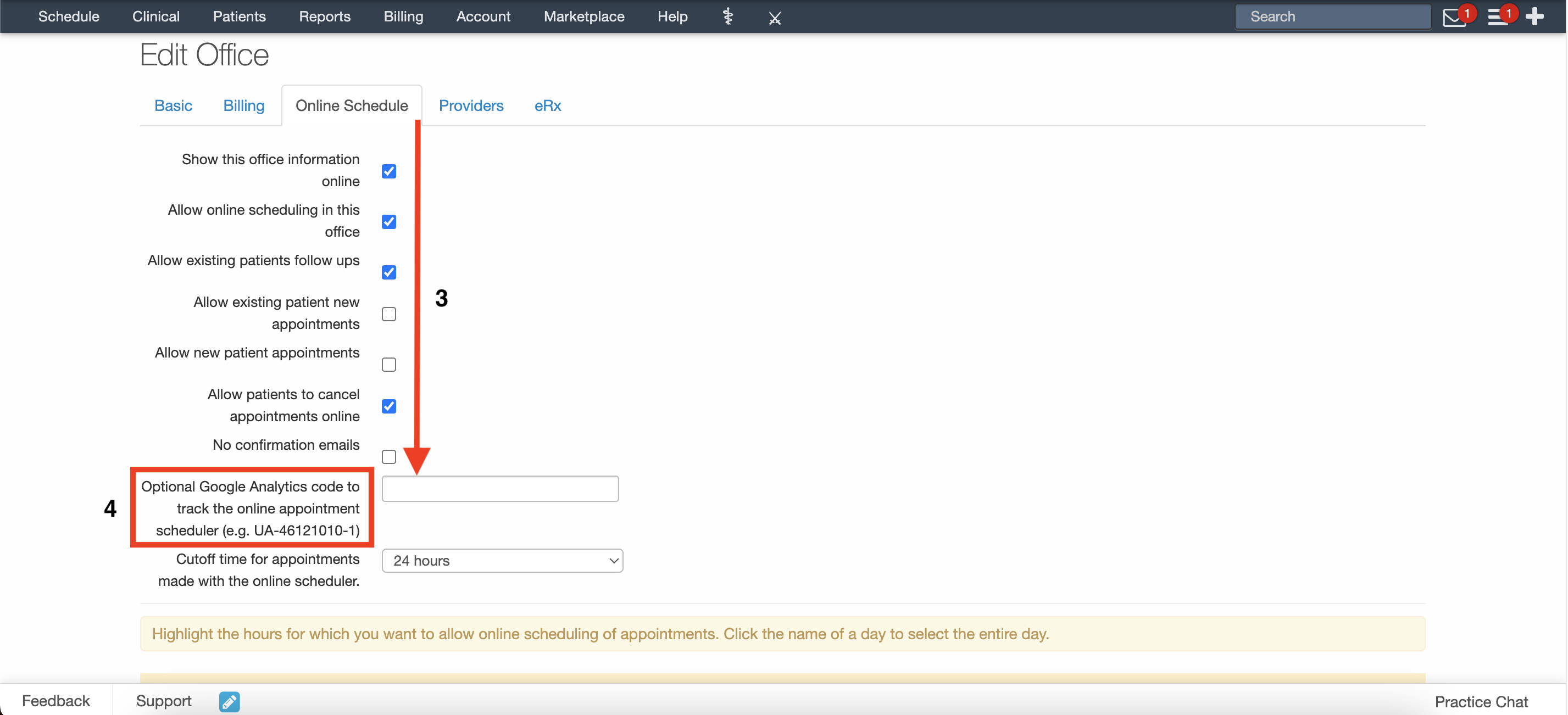Open the Billing menu in top navbar

[403, 16]
